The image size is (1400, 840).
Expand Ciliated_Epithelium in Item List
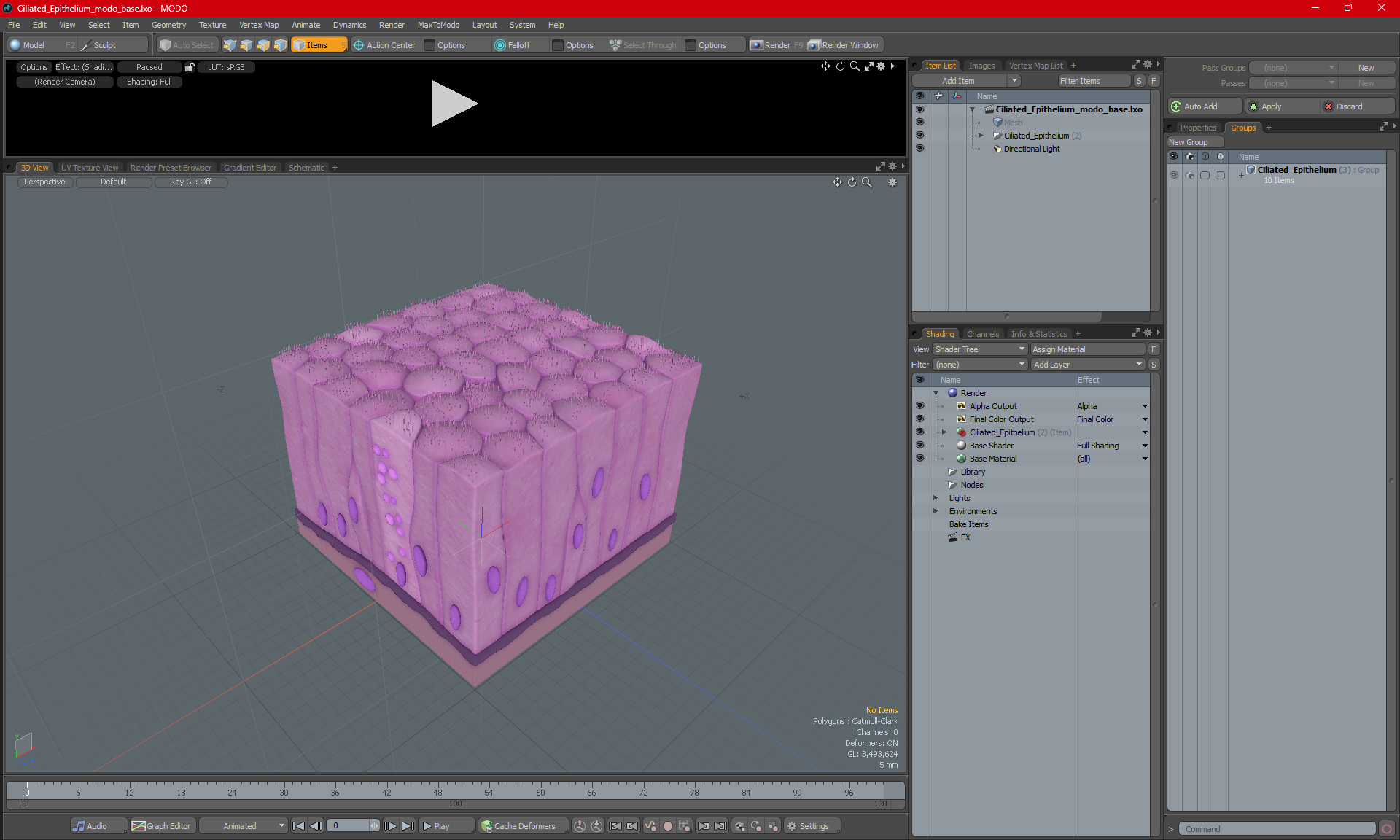(x=981, y=136)
